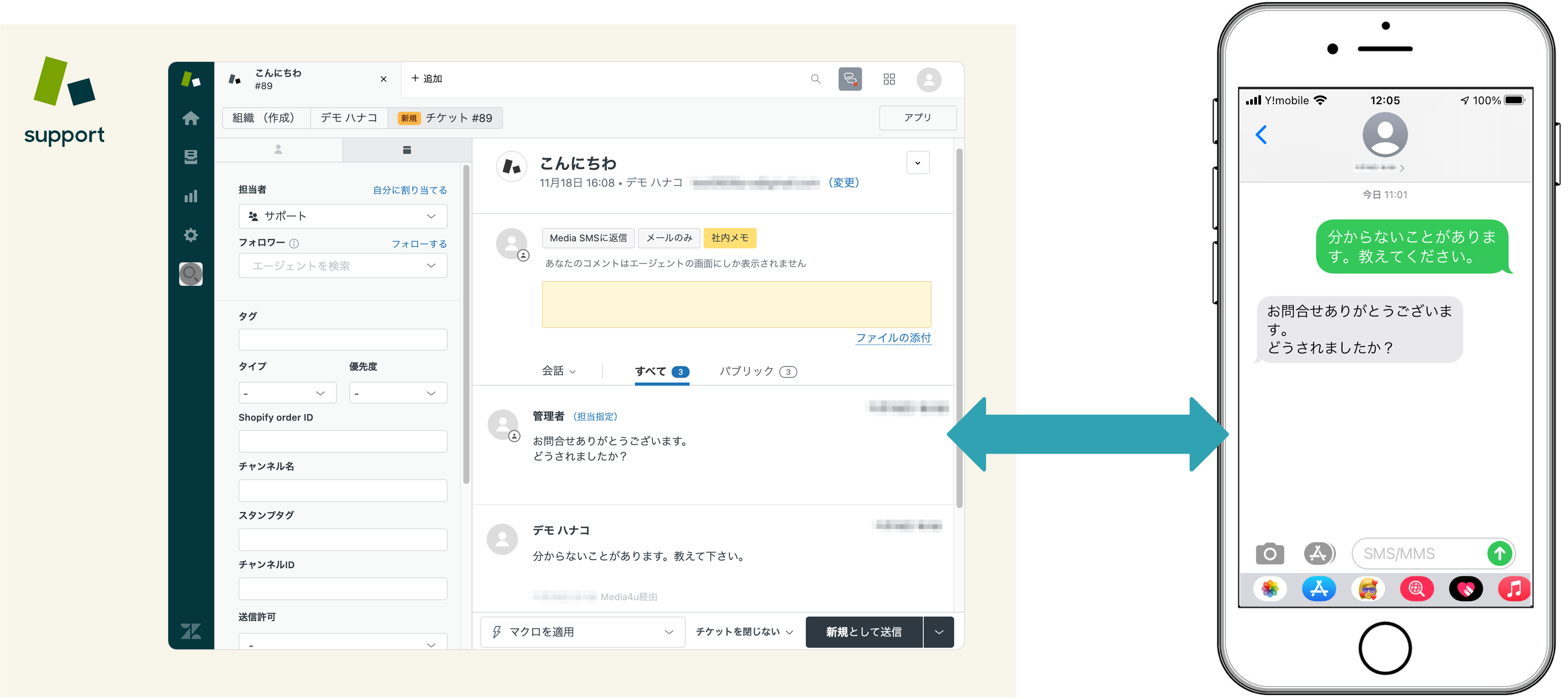
Task: Click the スタンプタグ input field
Action: click(343, 540)
